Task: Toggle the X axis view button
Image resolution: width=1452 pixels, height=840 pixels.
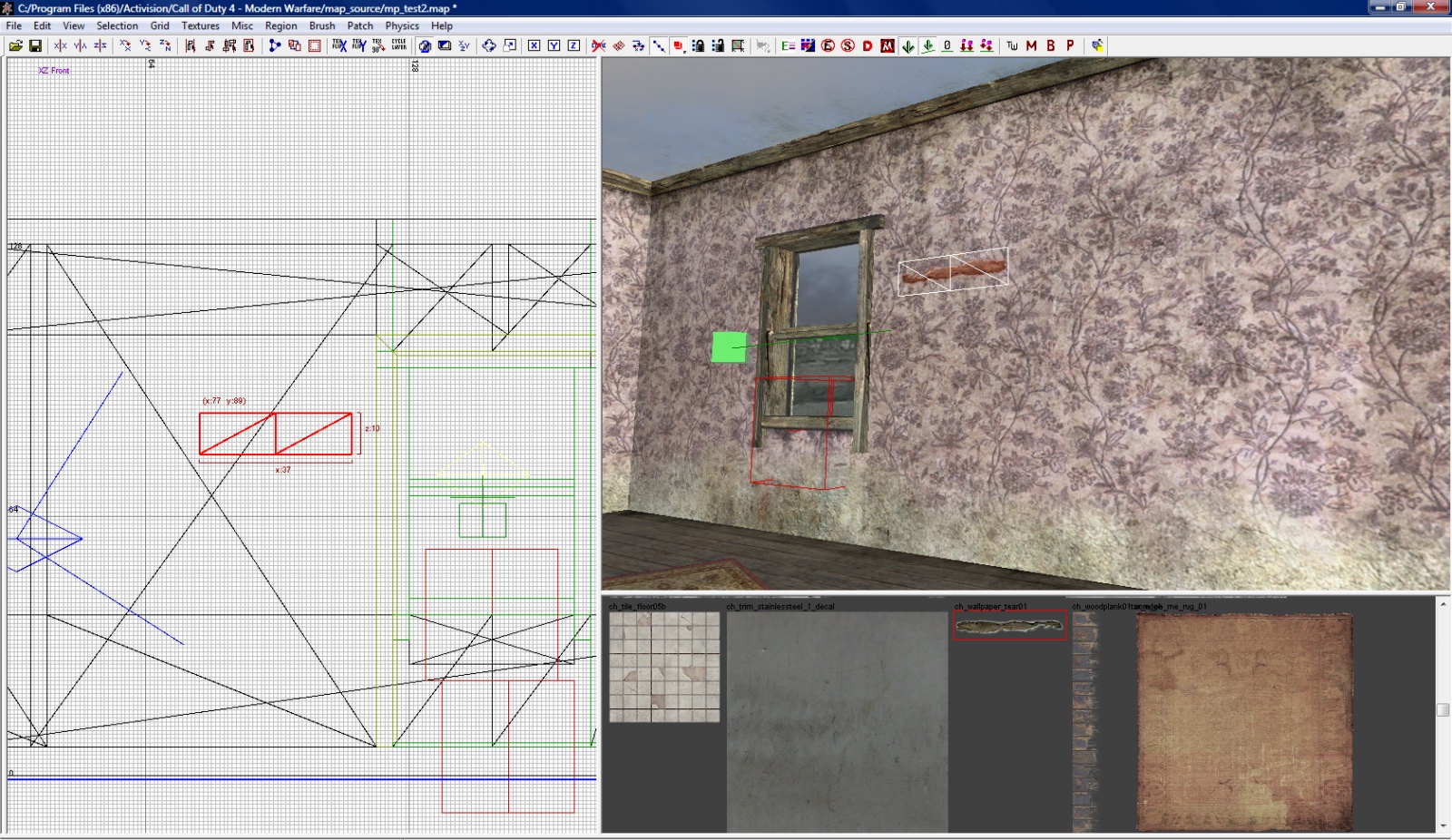Action: click(535, 45)
